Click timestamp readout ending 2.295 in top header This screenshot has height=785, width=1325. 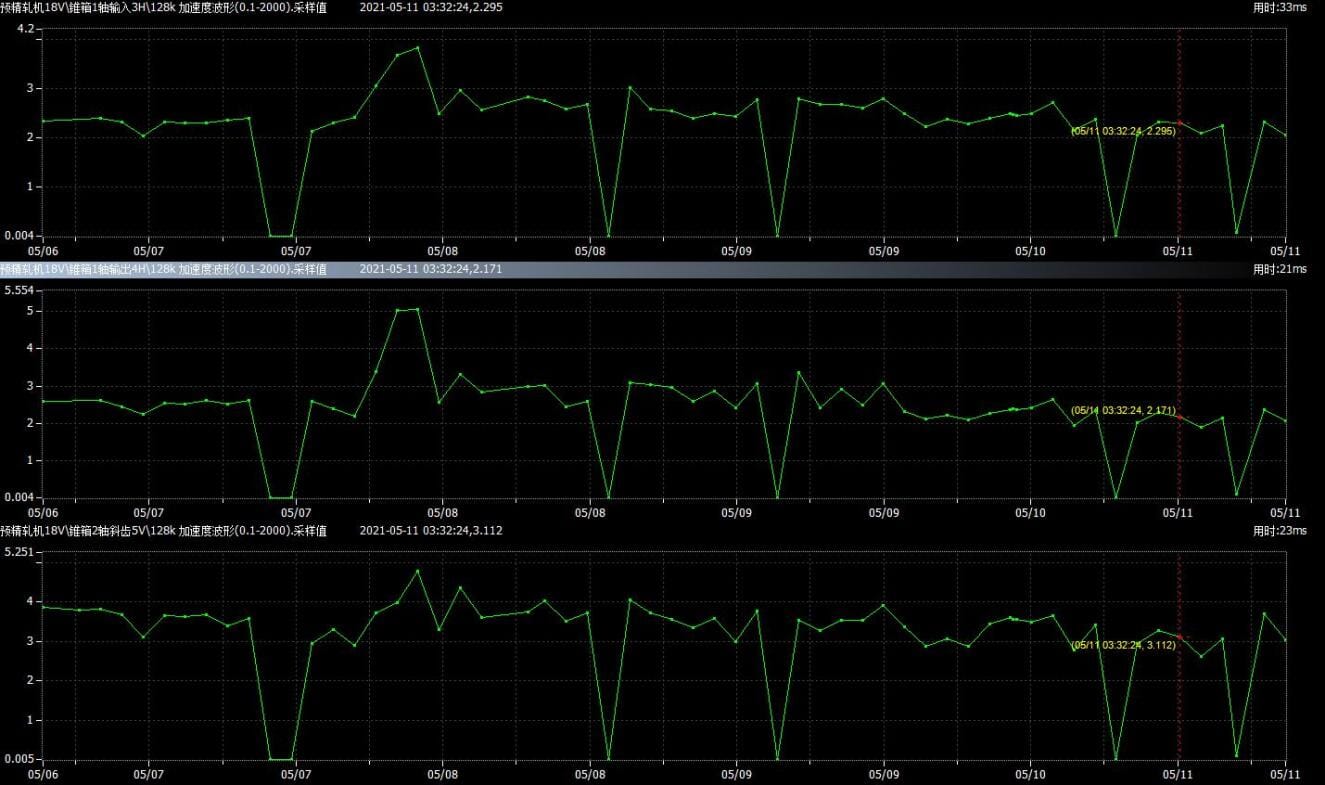pos(431,7)
